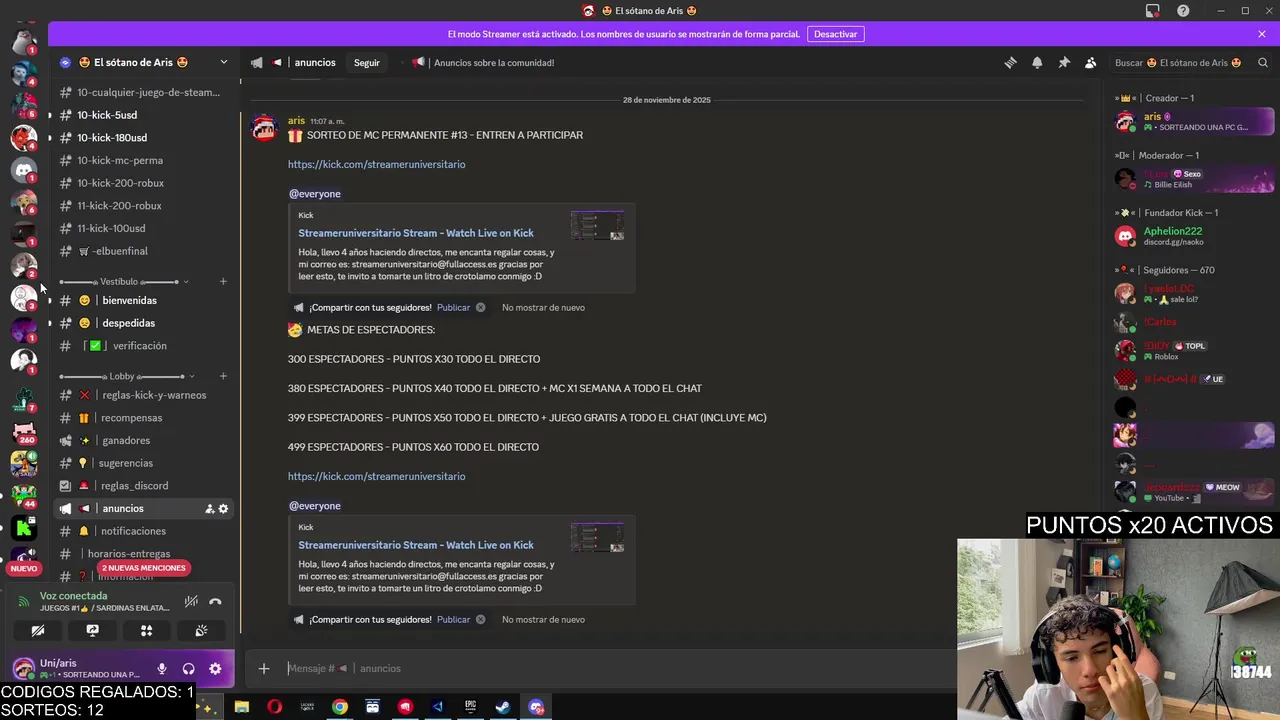Edit anuncios channel with its gear icon
Screen dimensions: 1280x720
tap(223, 509)
